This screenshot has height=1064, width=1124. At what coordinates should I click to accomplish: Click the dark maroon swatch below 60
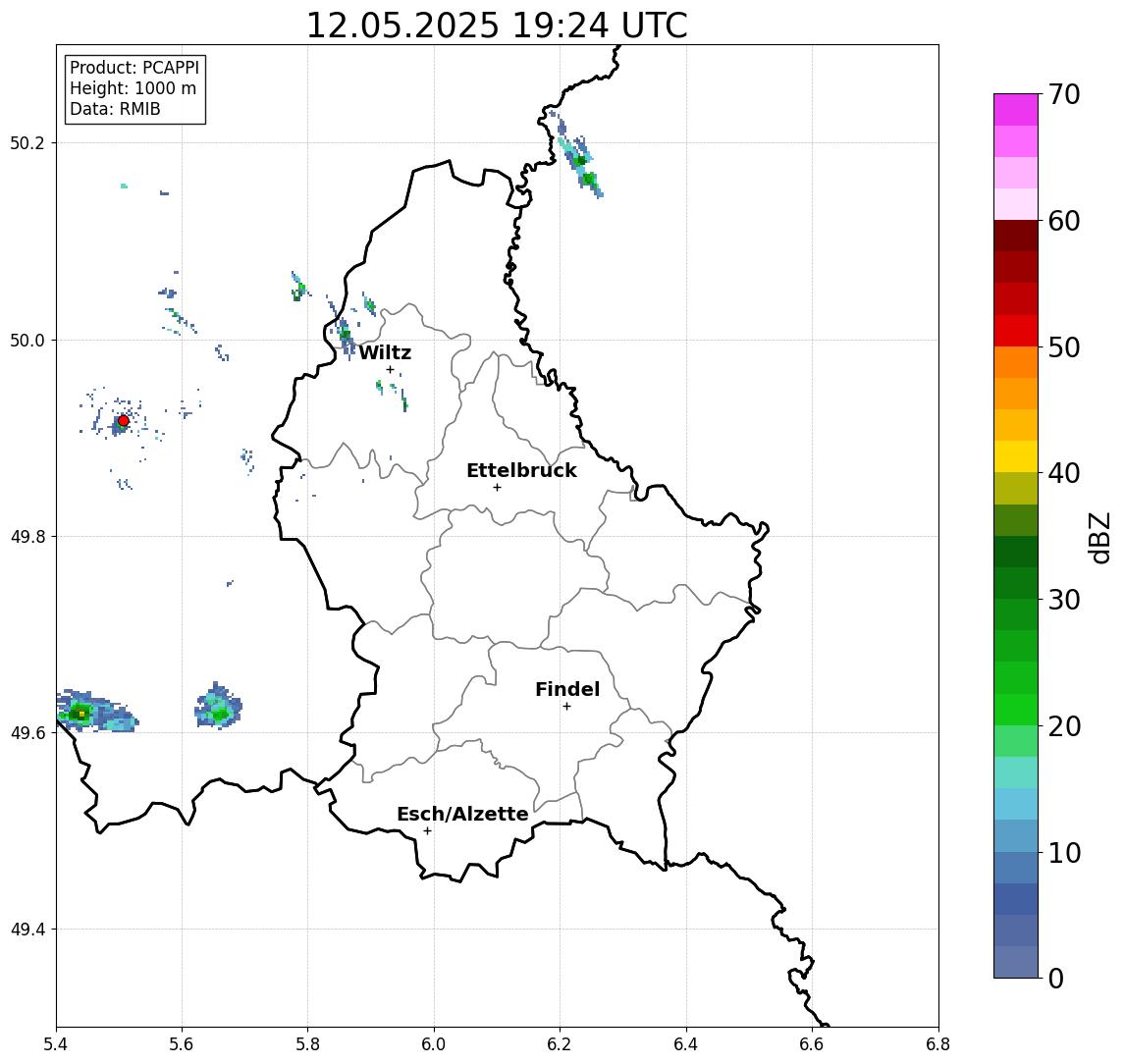tap(1016, 236)
